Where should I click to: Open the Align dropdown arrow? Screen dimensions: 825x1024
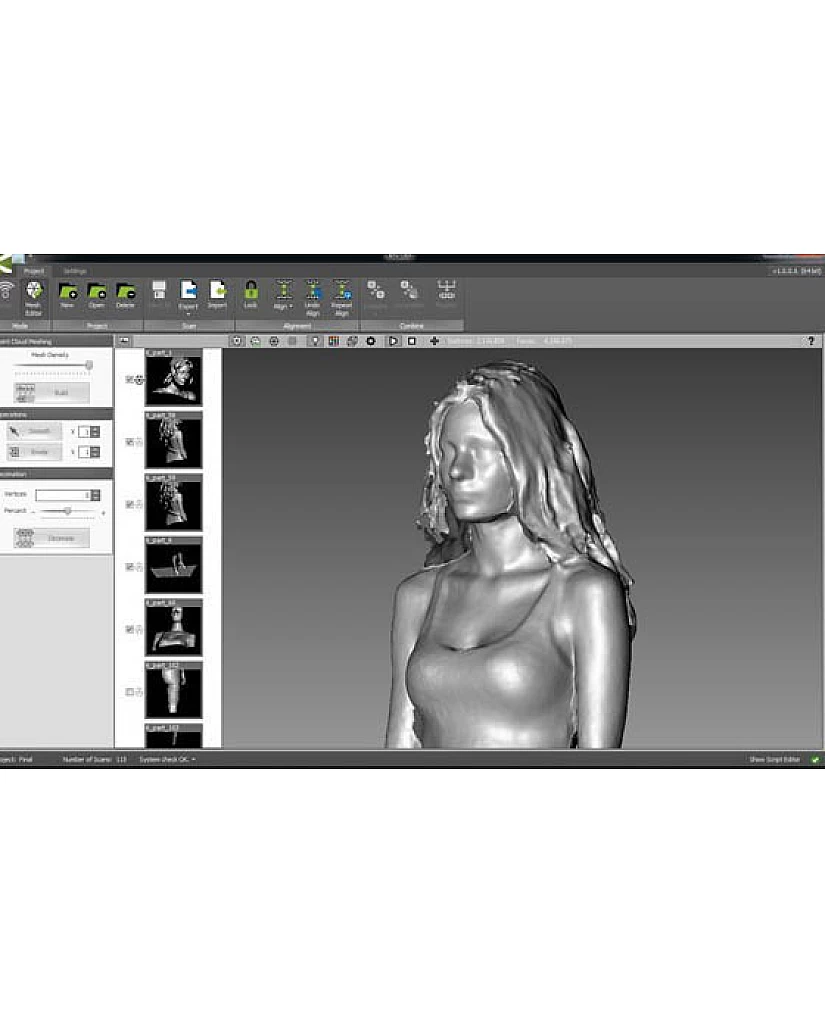pyautogui.click(x=290, y=306)
